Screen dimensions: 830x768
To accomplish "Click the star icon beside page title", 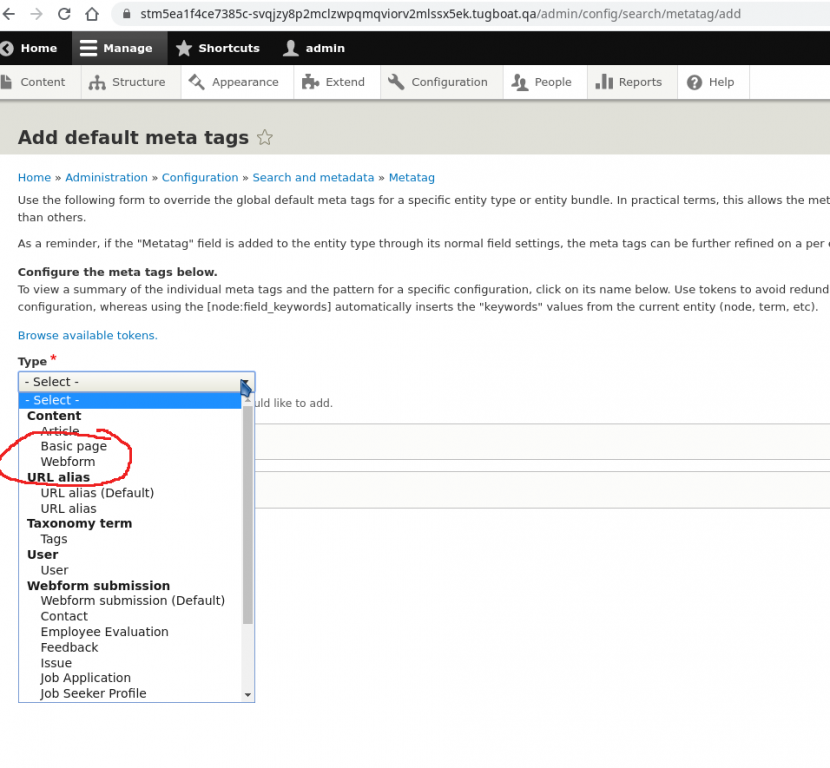I will pos(265,138).
